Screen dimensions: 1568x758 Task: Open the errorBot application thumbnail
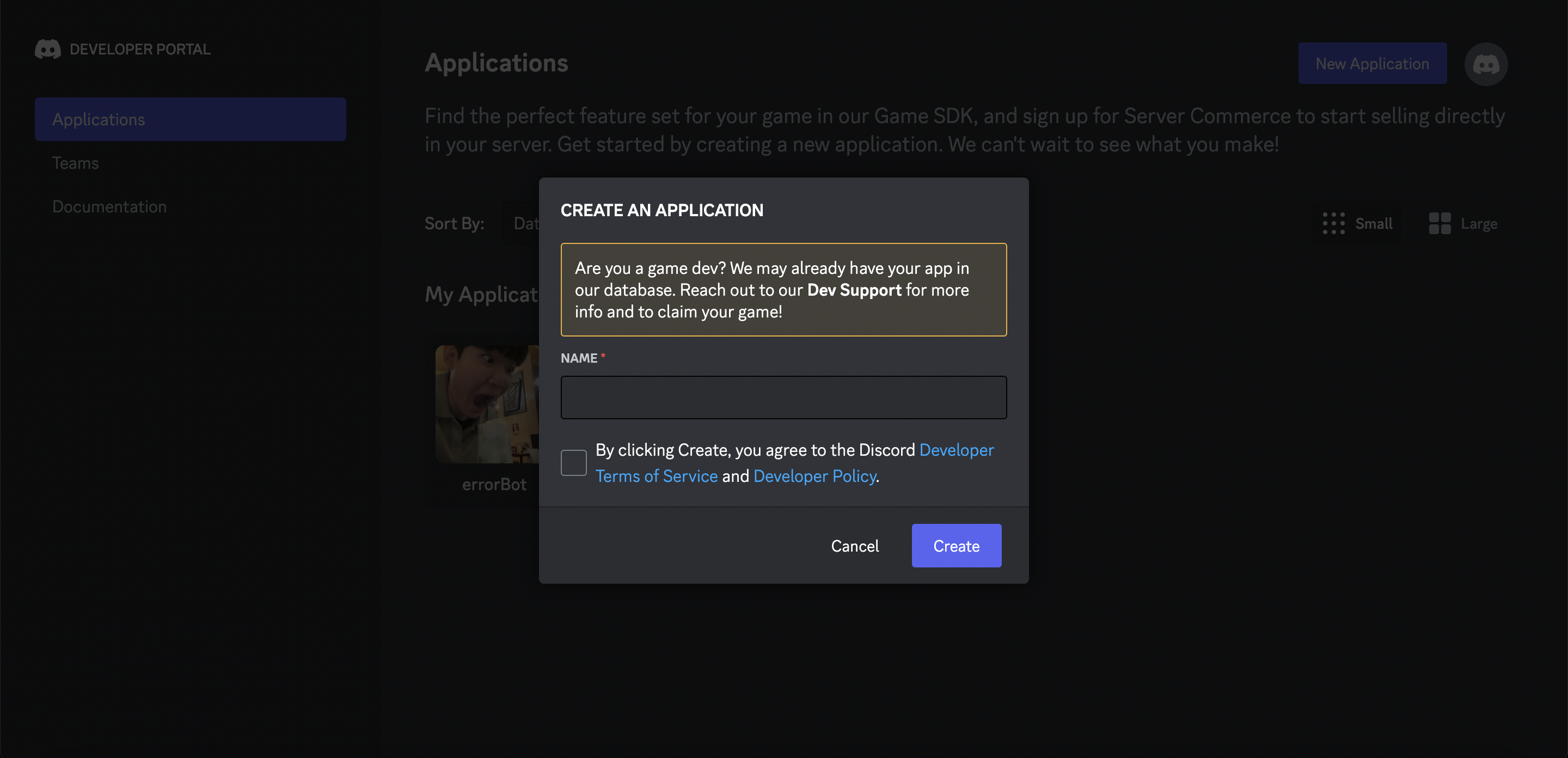(487, 404)
